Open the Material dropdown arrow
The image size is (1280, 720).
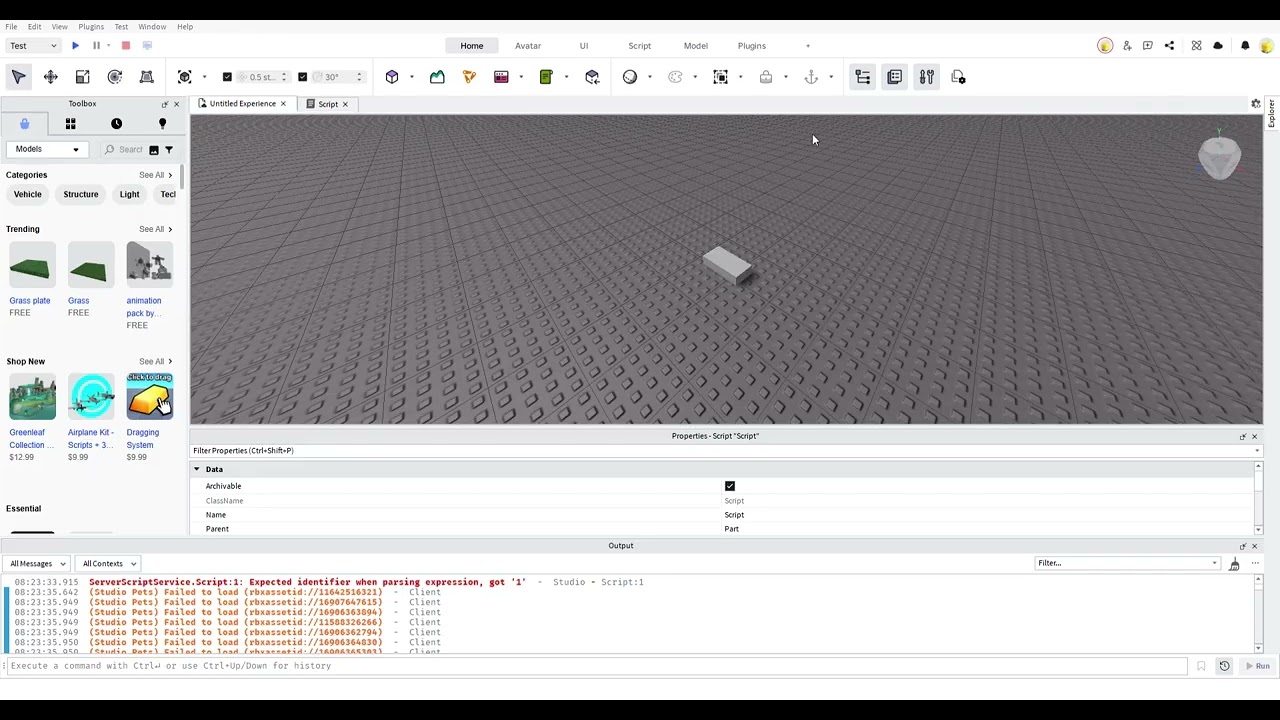click(x=649, y=77)
